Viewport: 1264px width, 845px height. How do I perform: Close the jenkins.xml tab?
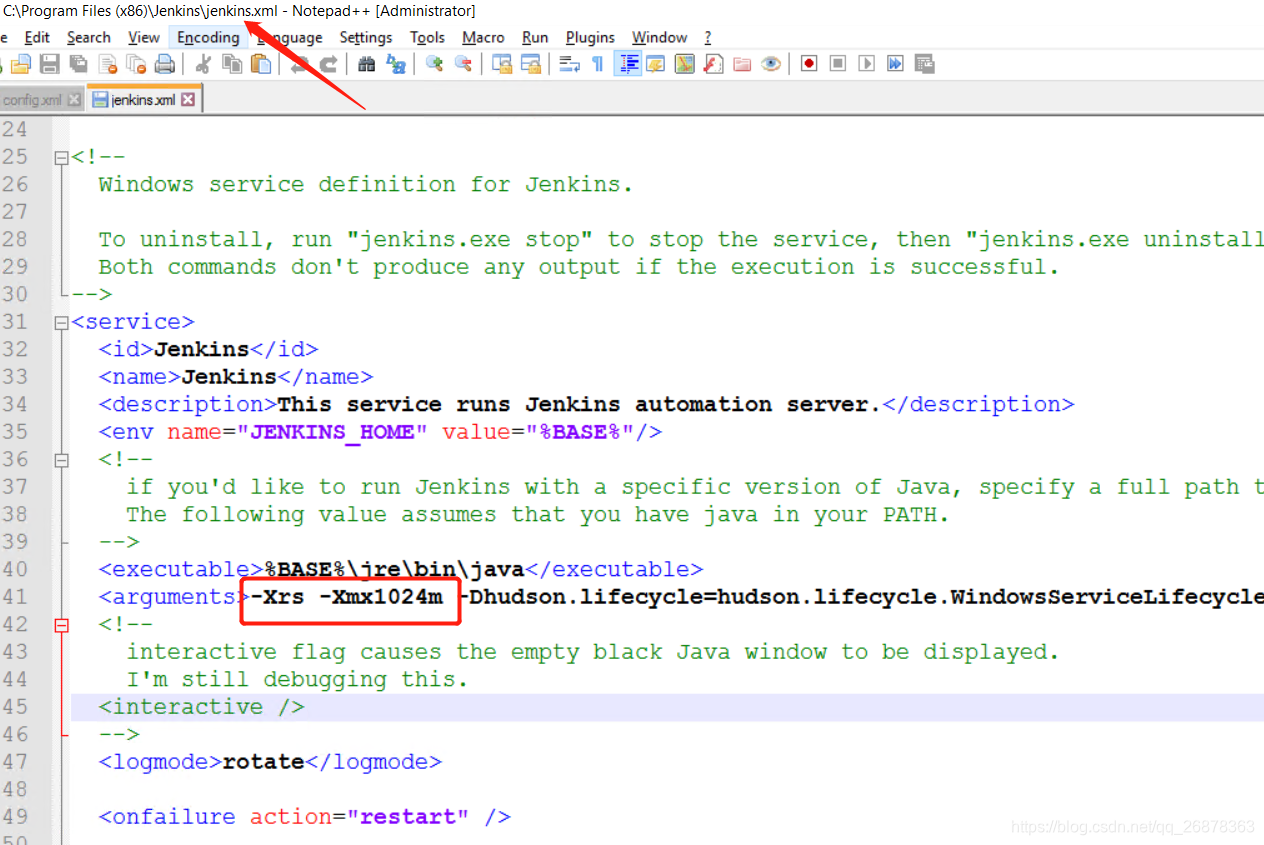coord(188,100)
